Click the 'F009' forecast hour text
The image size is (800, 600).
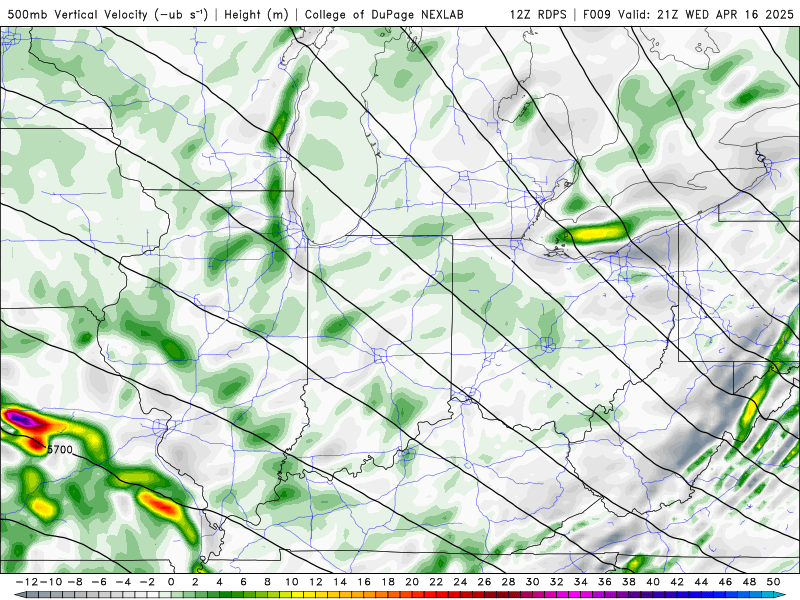click(596, 15)
